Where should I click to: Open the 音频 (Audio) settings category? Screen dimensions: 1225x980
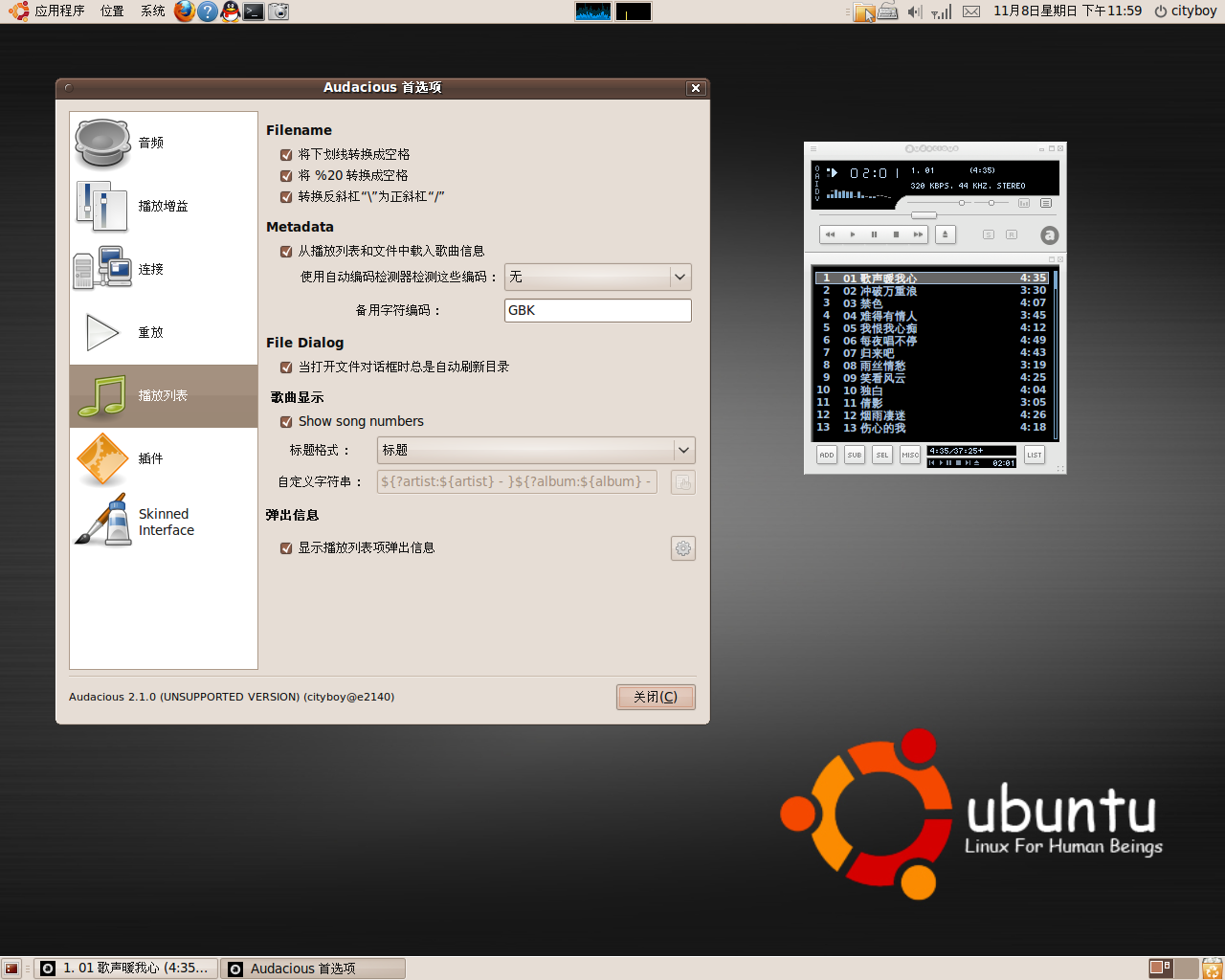(163, 143)
